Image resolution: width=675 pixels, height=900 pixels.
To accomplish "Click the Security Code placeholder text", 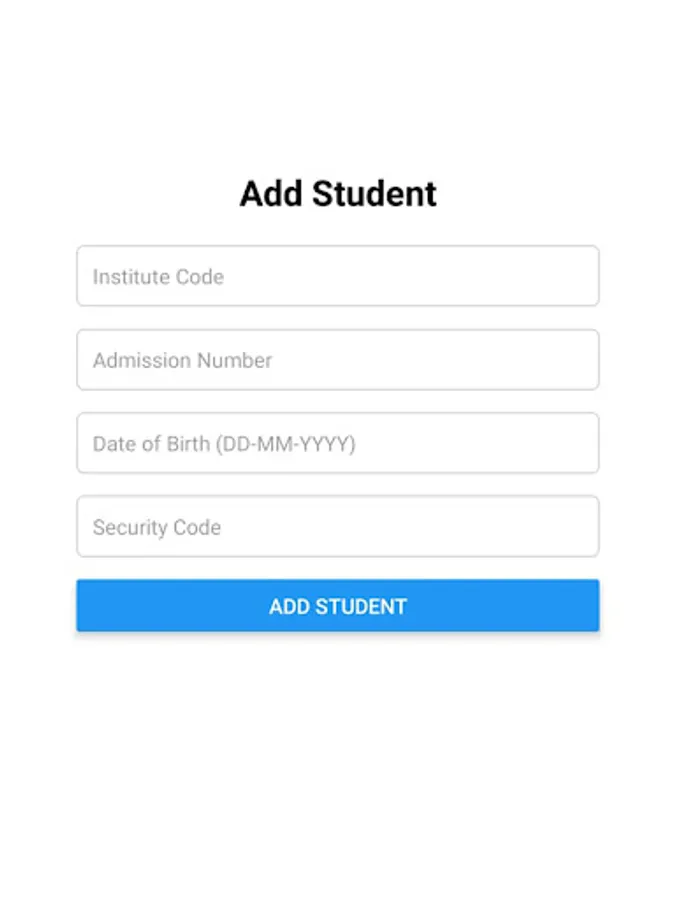I will coord(156,527).
